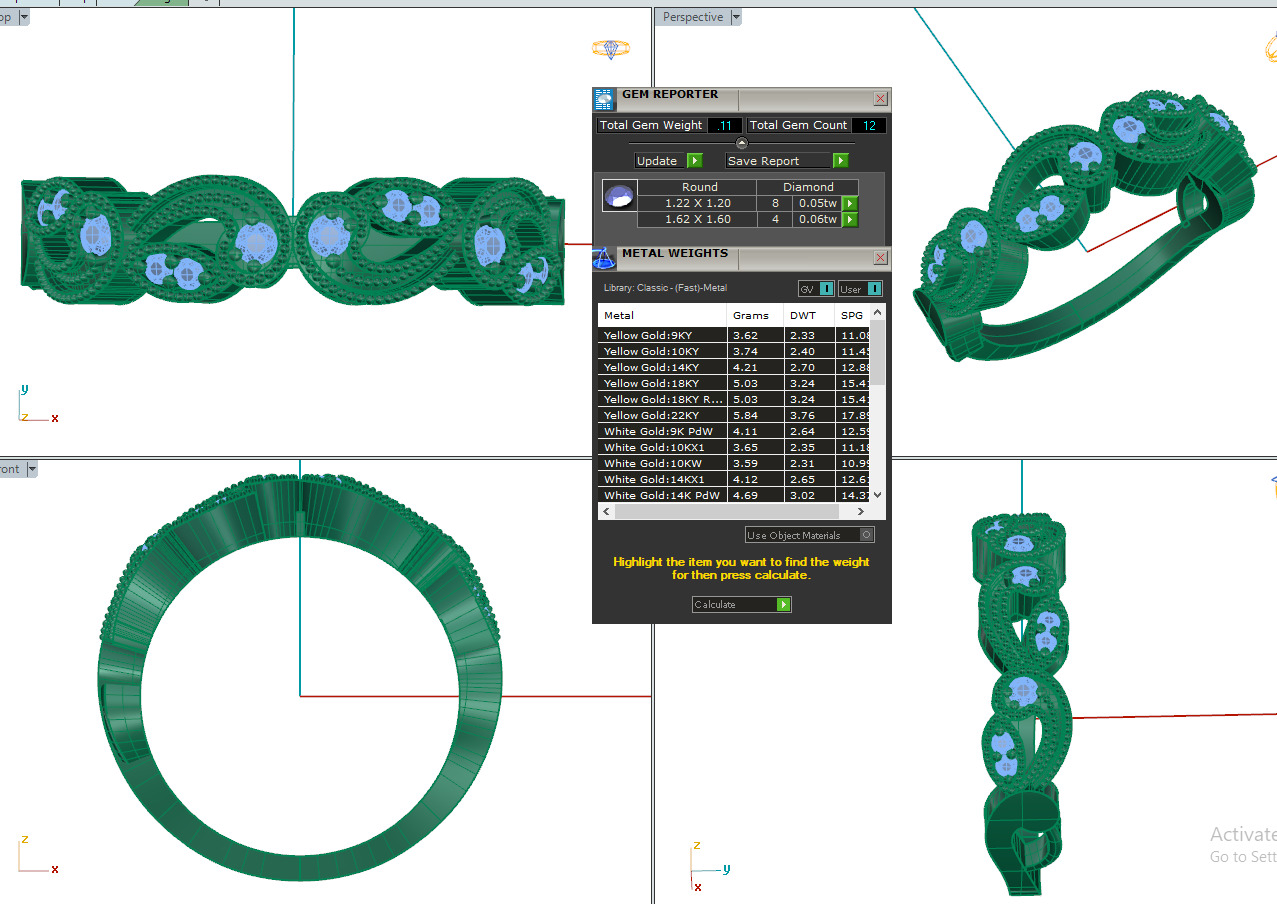The width and height of the screenshot is (1277, 904).
Task: Click the Save Report button
Action: pyautogui.click(x=787, y=161)
